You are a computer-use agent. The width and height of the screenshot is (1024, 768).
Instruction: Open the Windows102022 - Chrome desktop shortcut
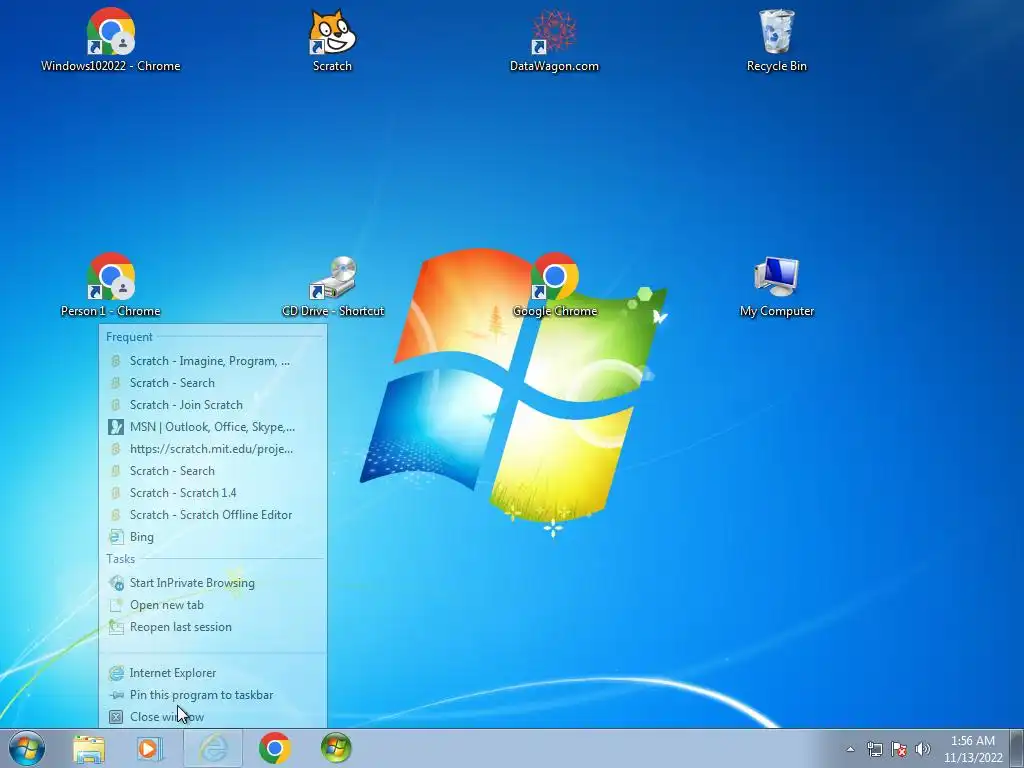[x=110, y=40]
